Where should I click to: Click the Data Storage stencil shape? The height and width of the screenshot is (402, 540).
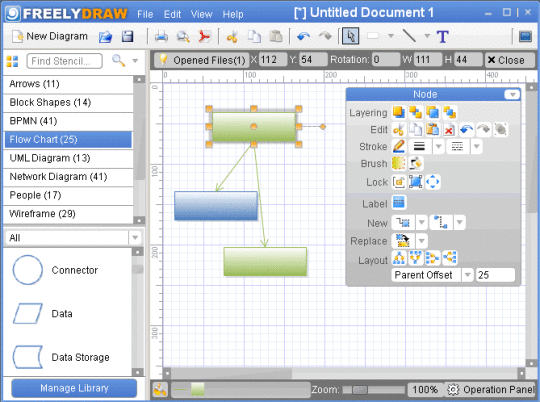pyautogui.click(x=28, y=357)
